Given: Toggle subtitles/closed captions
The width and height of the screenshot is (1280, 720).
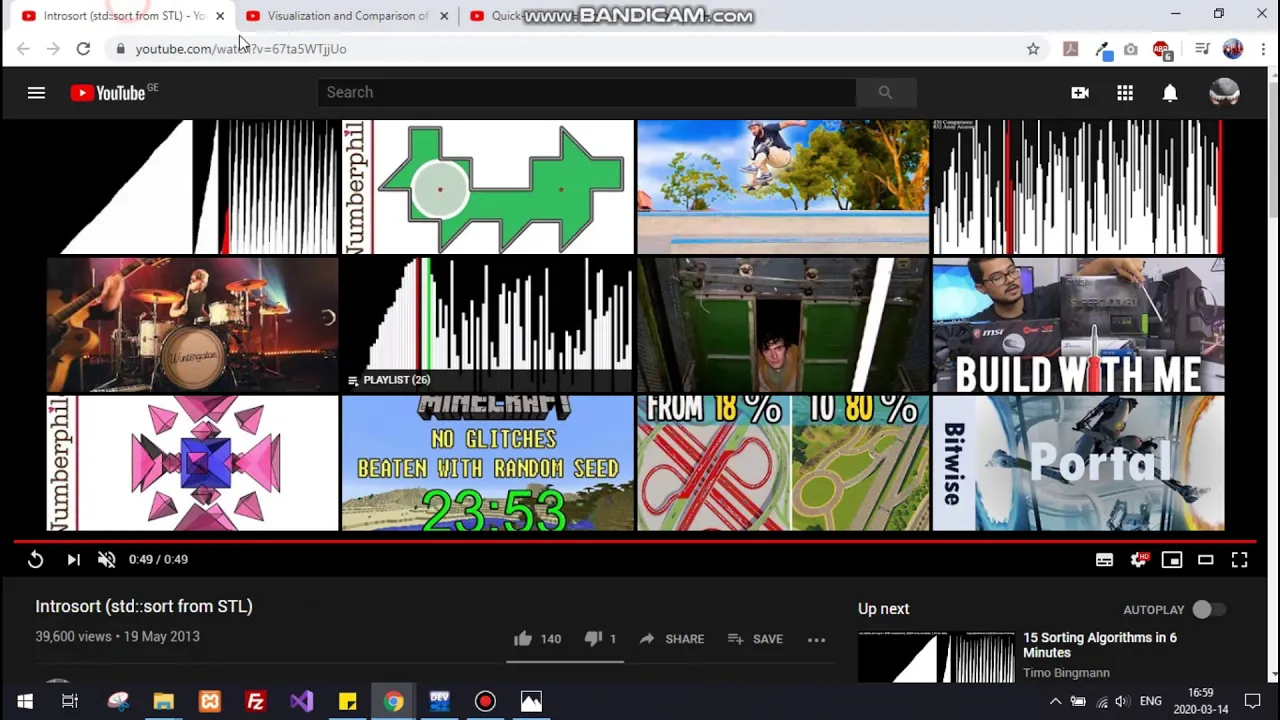Looking at the screenshot, I should coord(1104,560).
